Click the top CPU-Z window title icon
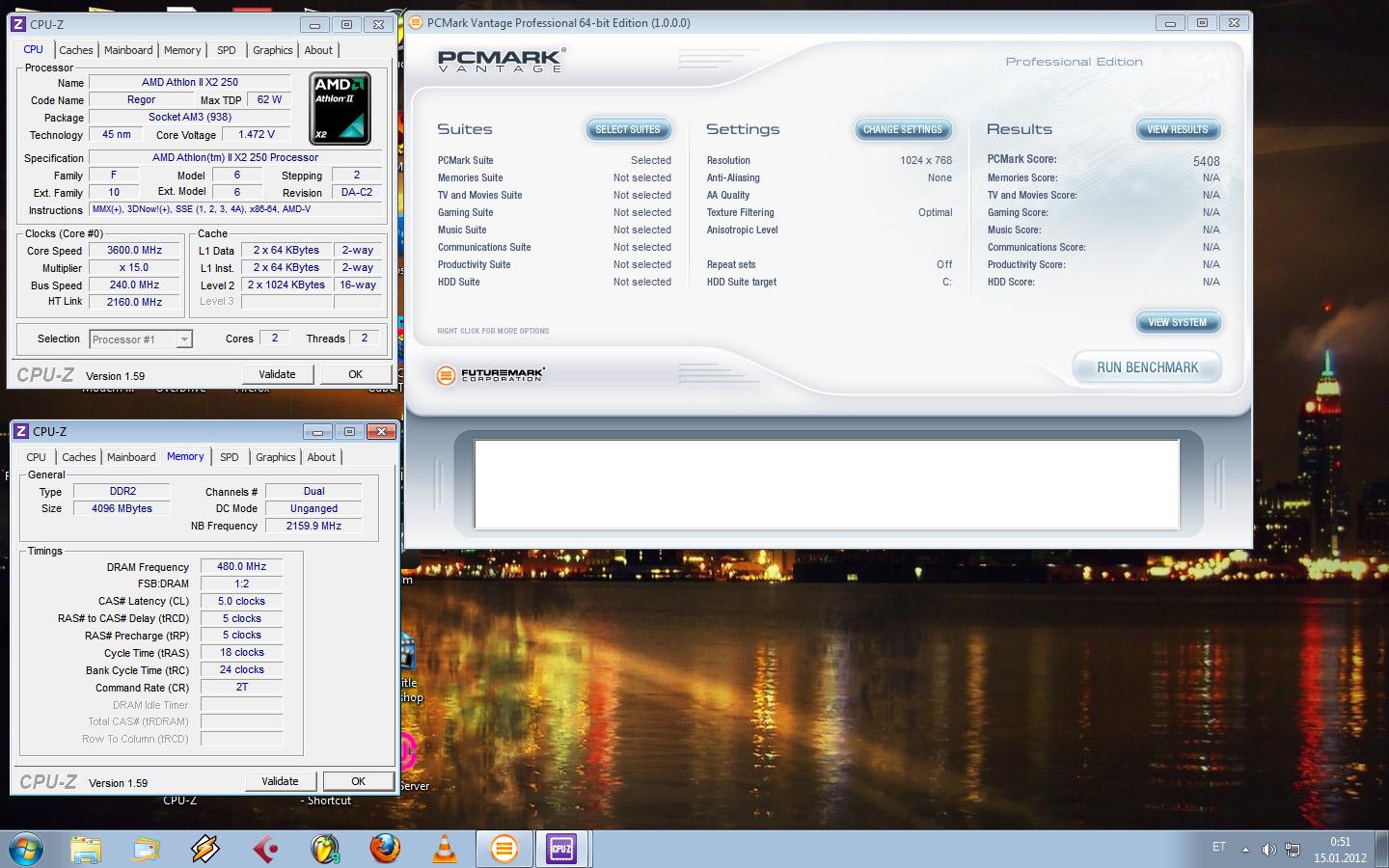The width and height of the screenshot is (1389, 868). [18, 24]
